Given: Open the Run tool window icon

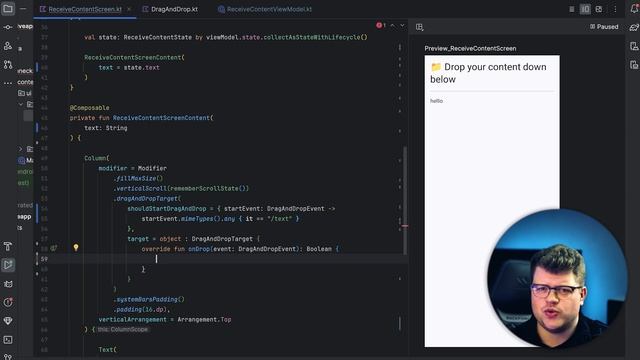Looking at the screenshot, I should pyautogui.click(x=8, y=265).
